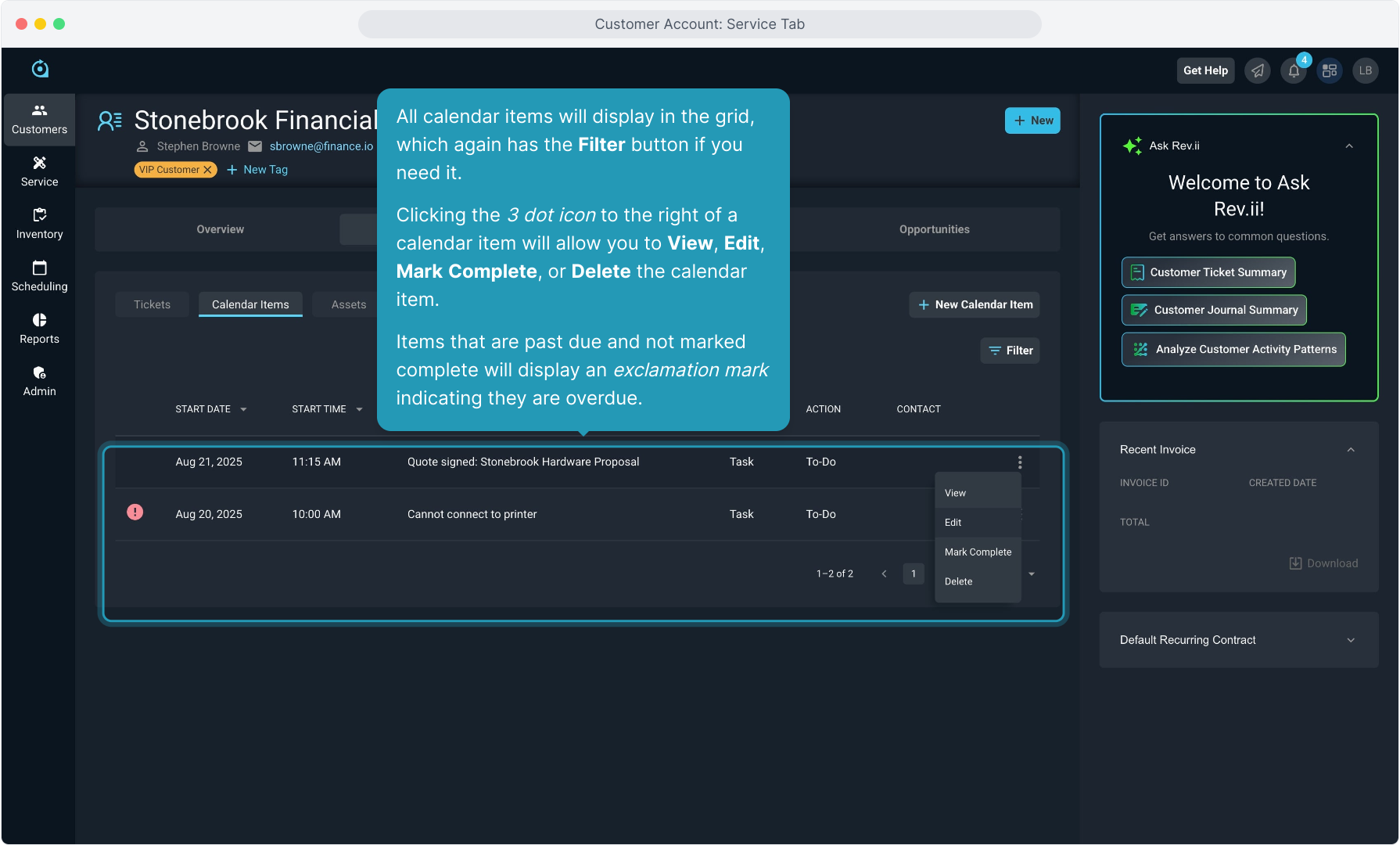The image size is (1400, 845).
Task: Open the notifications bell
Action: [x=1294, y=71]
